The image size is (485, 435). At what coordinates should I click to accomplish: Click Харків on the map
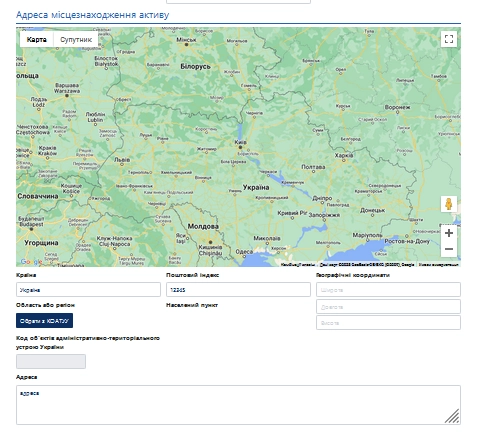coord(344,155)
